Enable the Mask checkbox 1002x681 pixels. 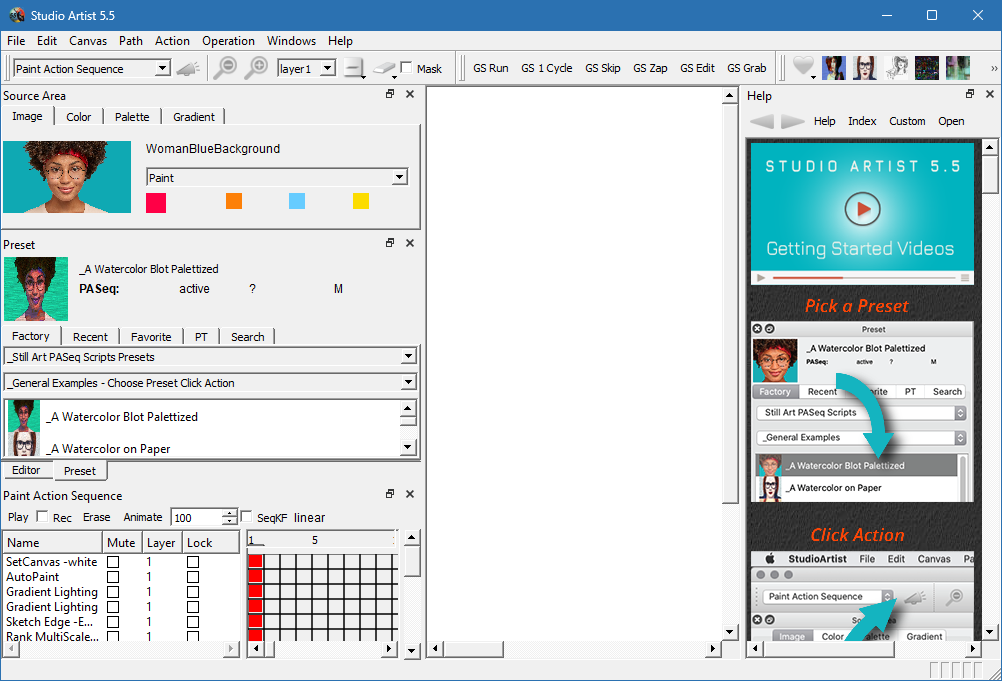coord(407,68)
